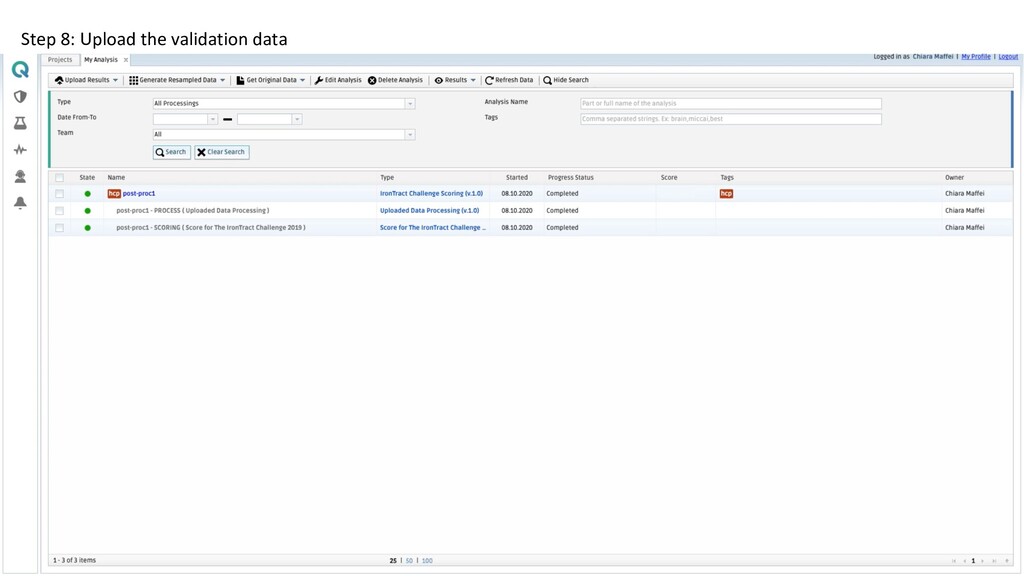Open the notifications bell icon in sidebar

(20, 203)
